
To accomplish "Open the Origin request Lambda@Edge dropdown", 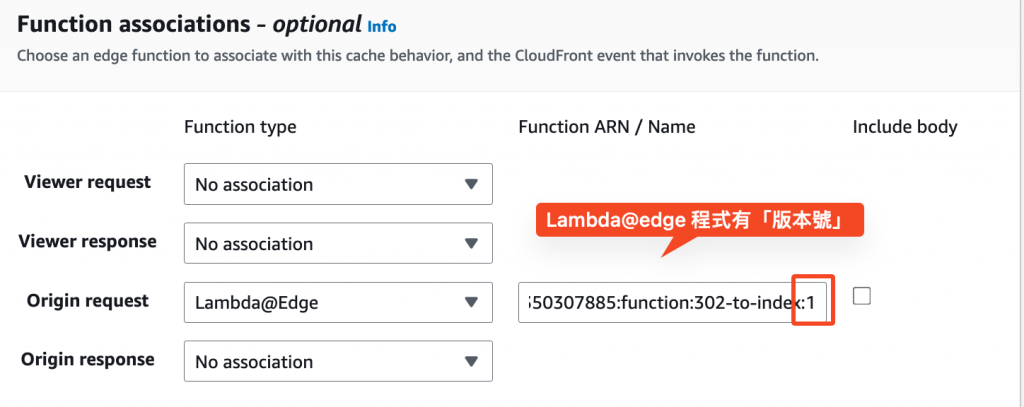I will (338, 302).
